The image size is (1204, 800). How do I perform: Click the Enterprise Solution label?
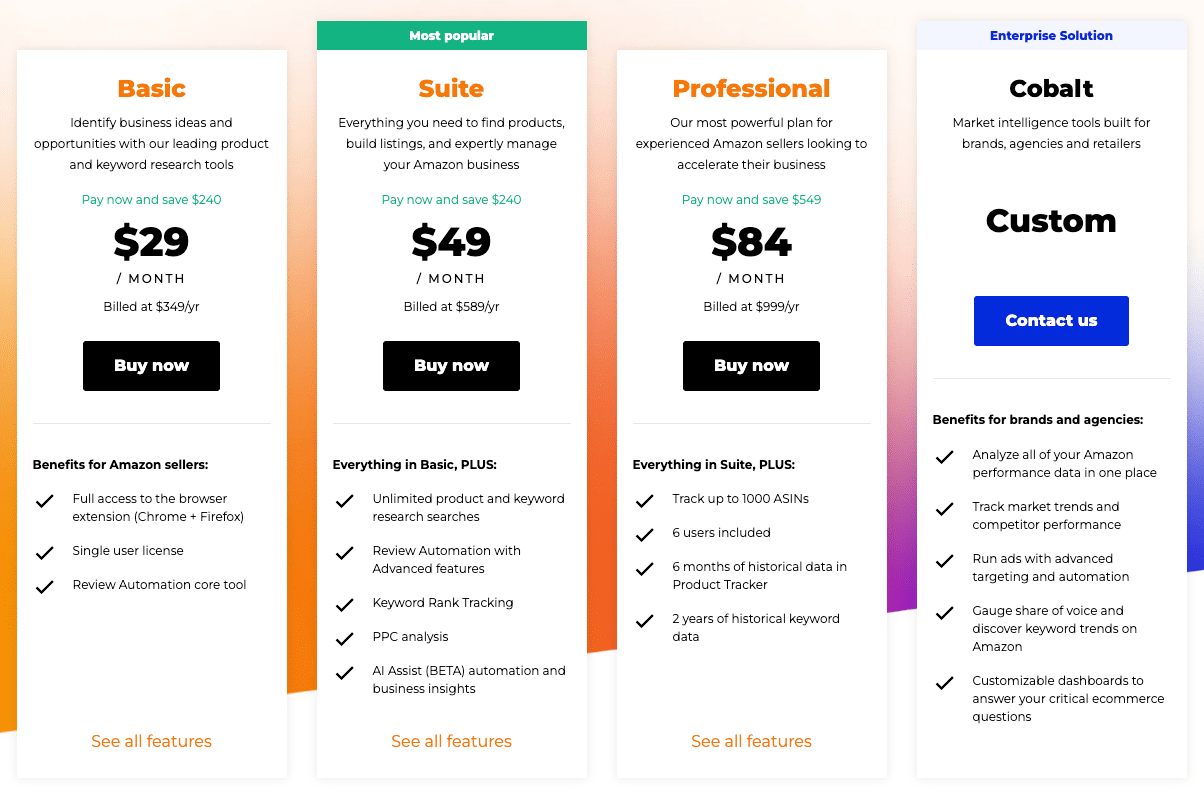coord(1051,36)
